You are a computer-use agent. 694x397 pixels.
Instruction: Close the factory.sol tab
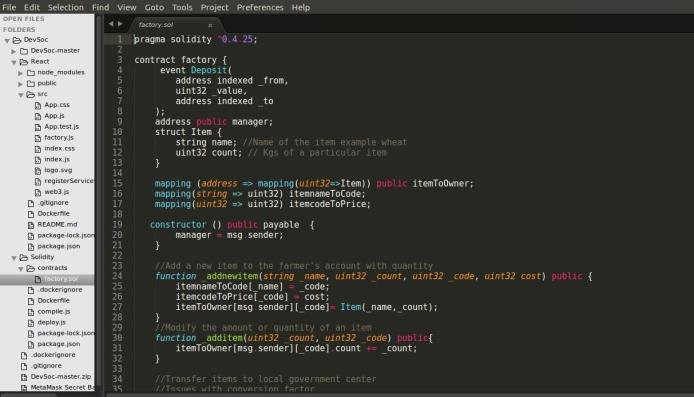(x=210, y=25)
